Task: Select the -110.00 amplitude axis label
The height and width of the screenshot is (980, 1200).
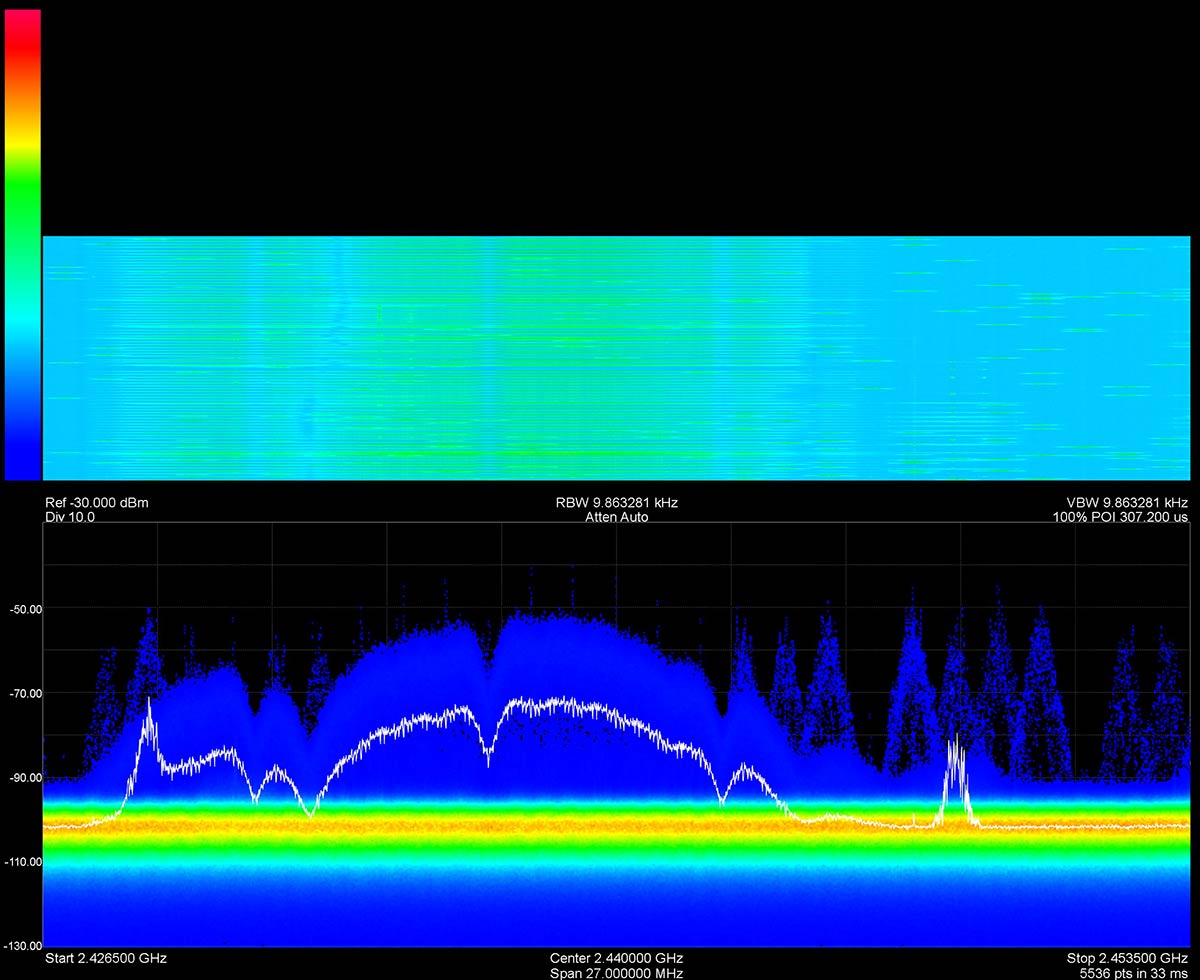Action: tap(21, 862)
